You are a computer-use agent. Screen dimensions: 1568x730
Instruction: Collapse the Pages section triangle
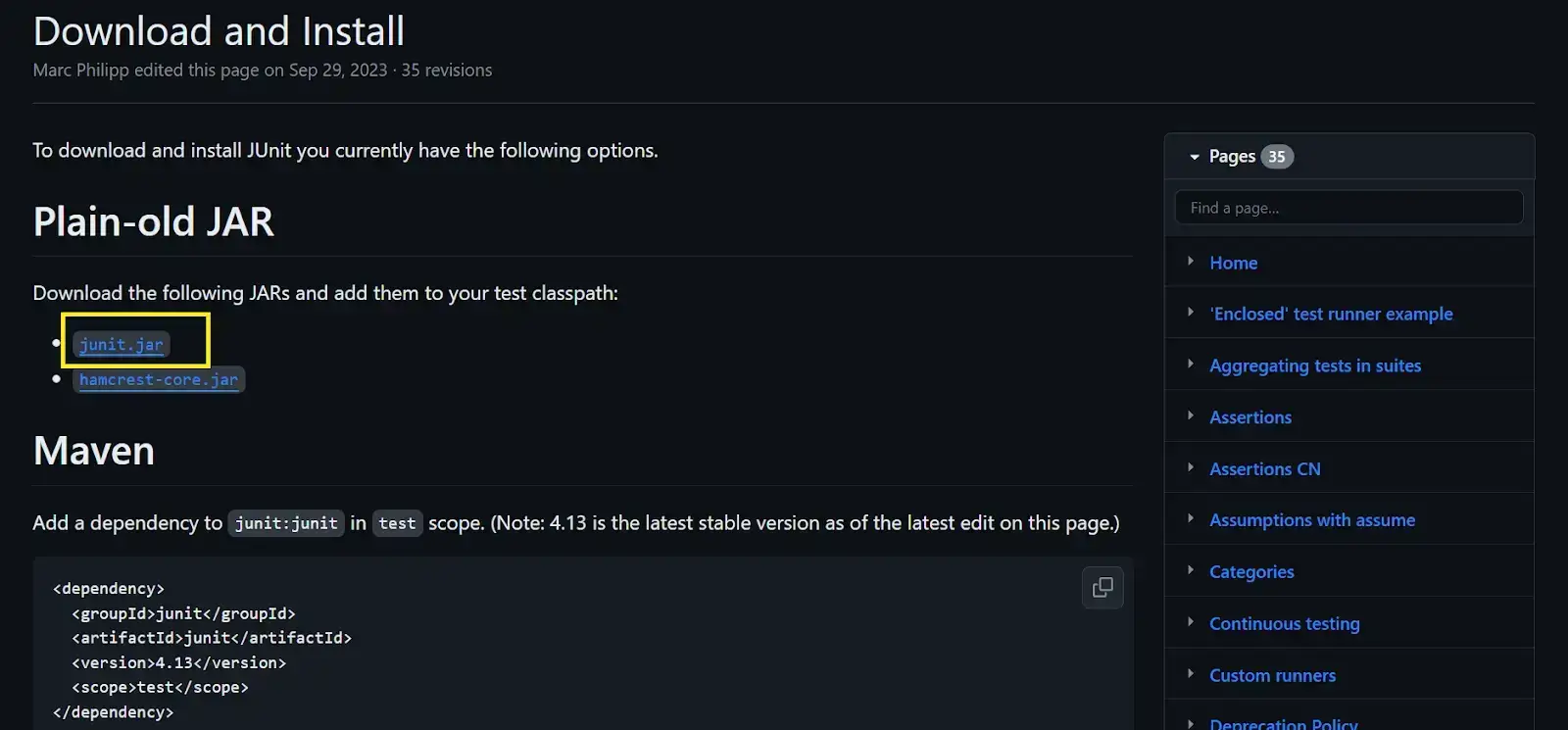(1194, 157)
